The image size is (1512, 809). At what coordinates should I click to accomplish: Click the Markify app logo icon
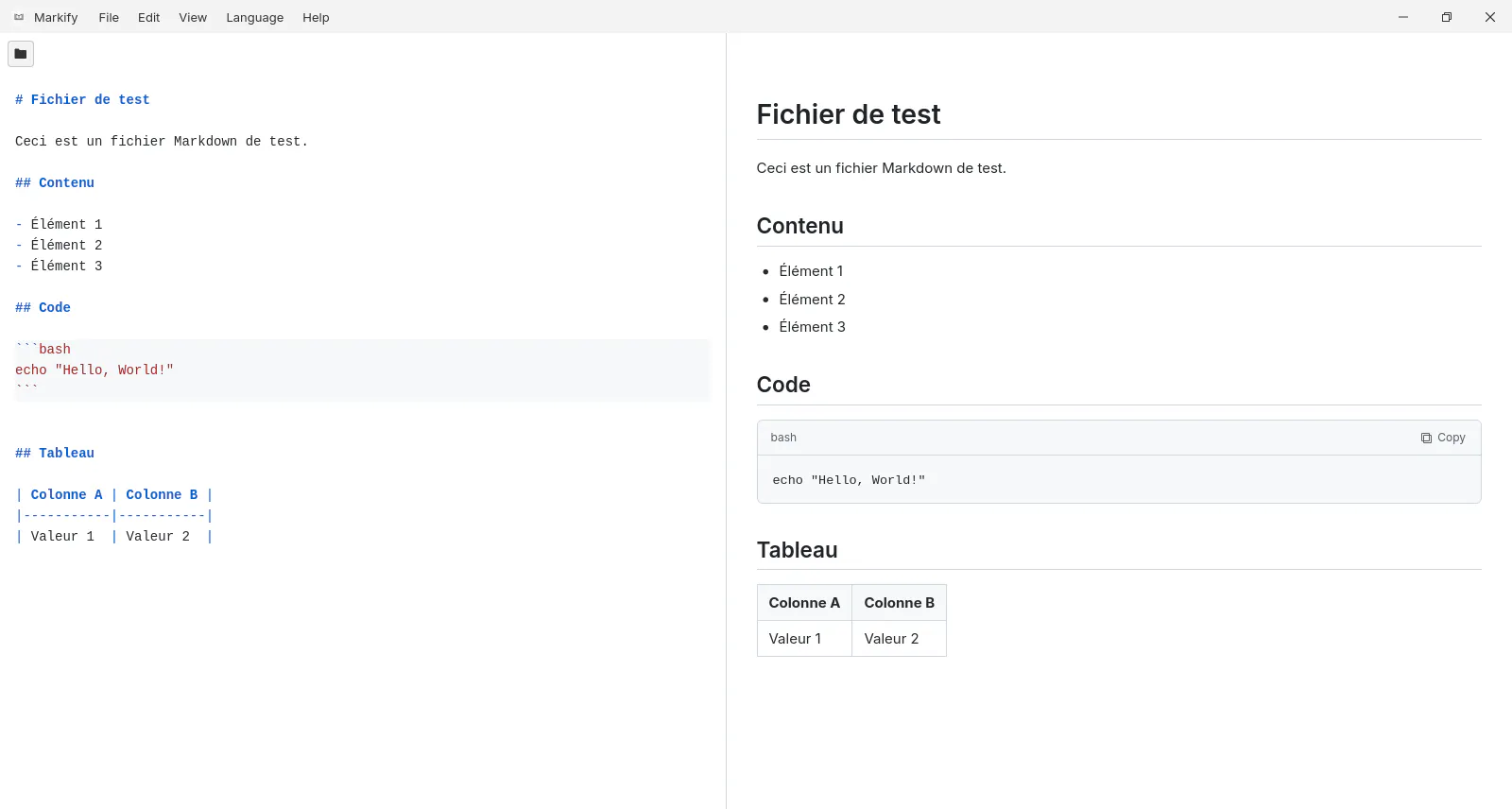[x=19, y=17]
